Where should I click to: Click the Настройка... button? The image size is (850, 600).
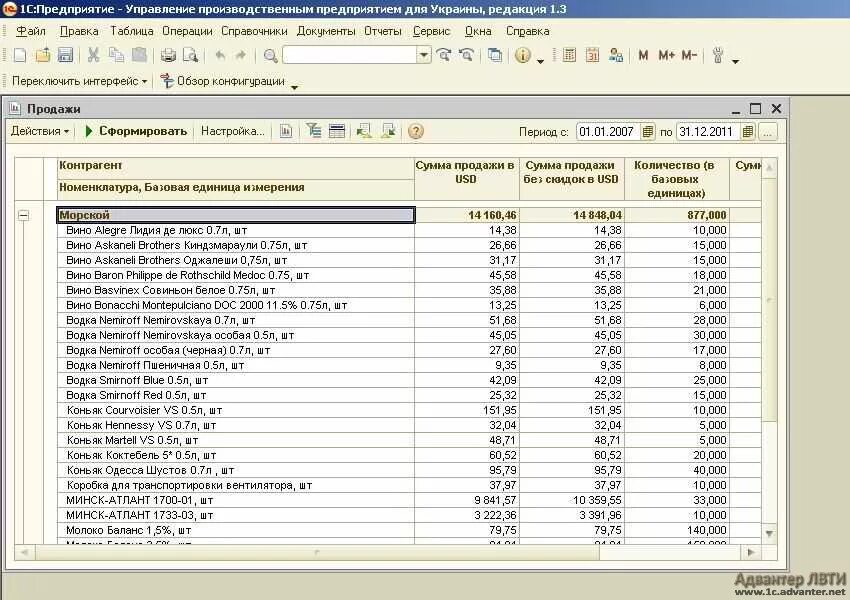click(233, 131)
